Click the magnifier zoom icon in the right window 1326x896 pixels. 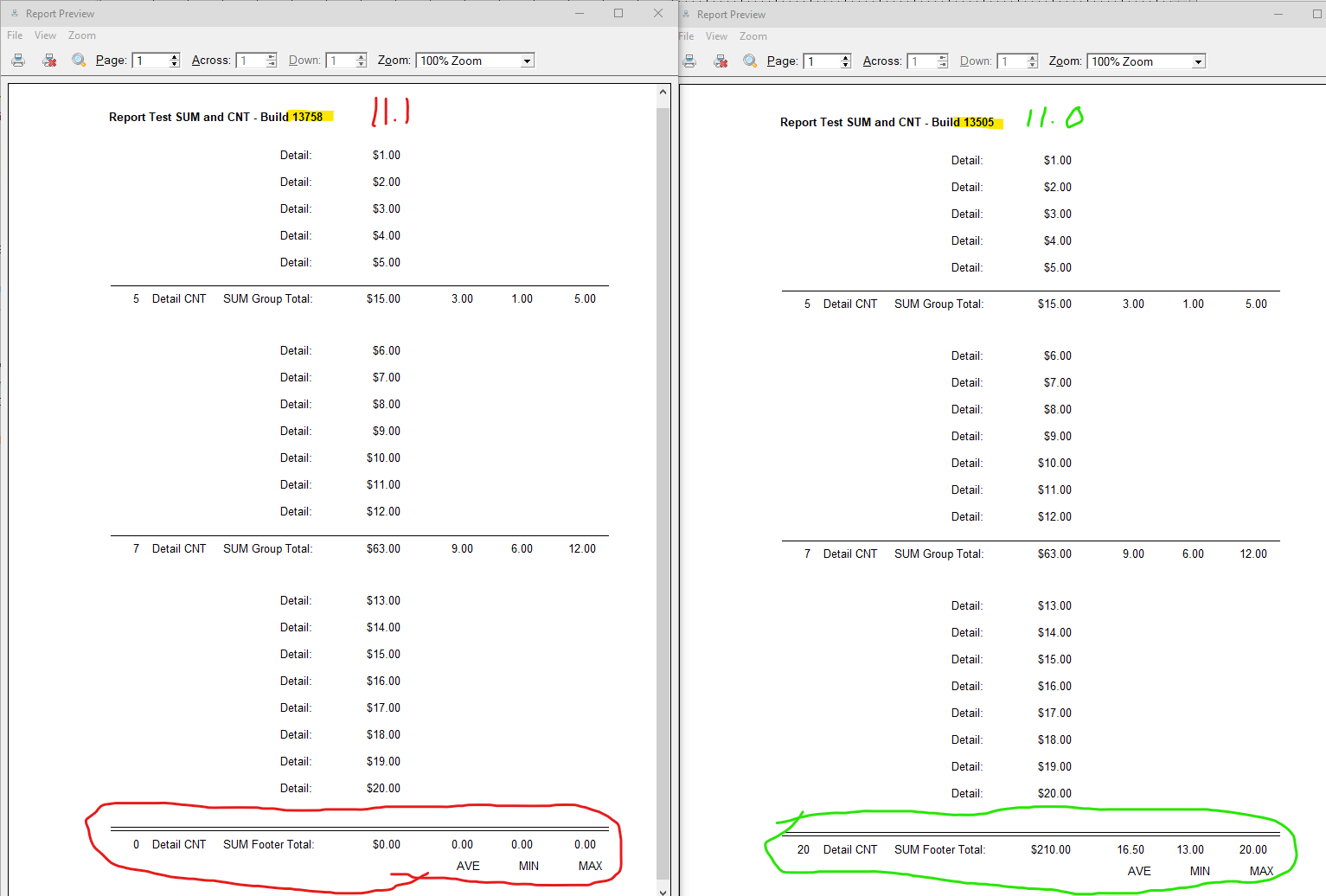750,61
